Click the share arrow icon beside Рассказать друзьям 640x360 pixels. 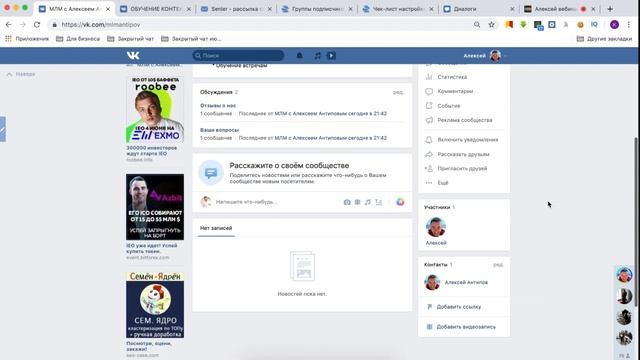(429, 154)
